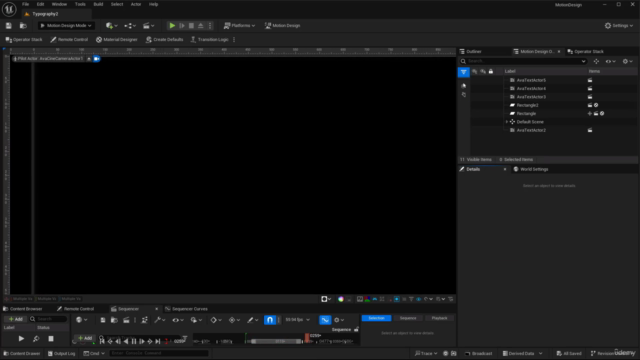This screenshot has width=640, height=360.
Task: Open the File menu
Action: 25,4
